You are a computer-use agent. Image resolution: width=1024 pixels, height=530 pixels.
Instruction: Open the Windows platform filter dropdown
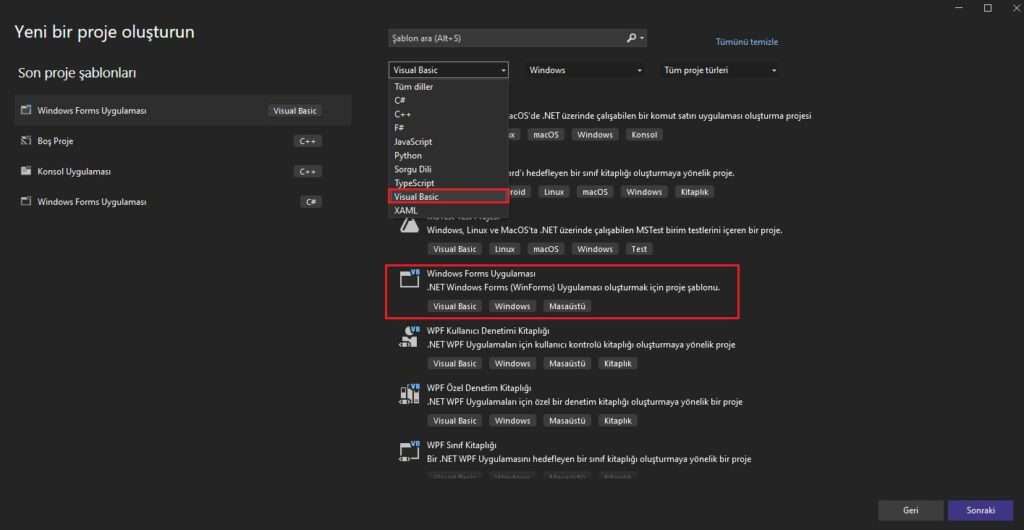click(585, 70)
